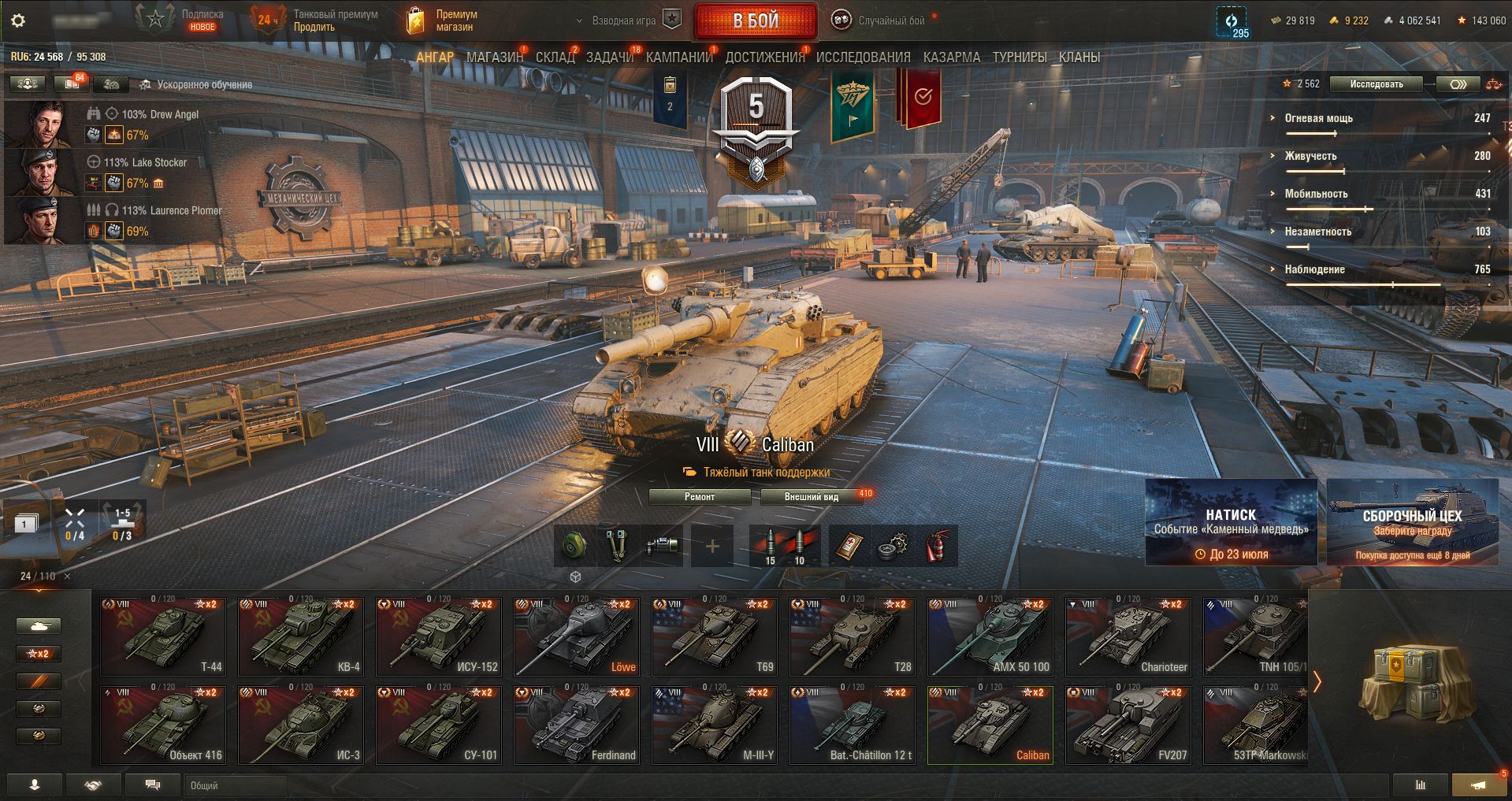Image resolution: width=1512 pixels, height=801 pixels.
Task: Open game settings via the gear icon
Action: click(18, 20)
